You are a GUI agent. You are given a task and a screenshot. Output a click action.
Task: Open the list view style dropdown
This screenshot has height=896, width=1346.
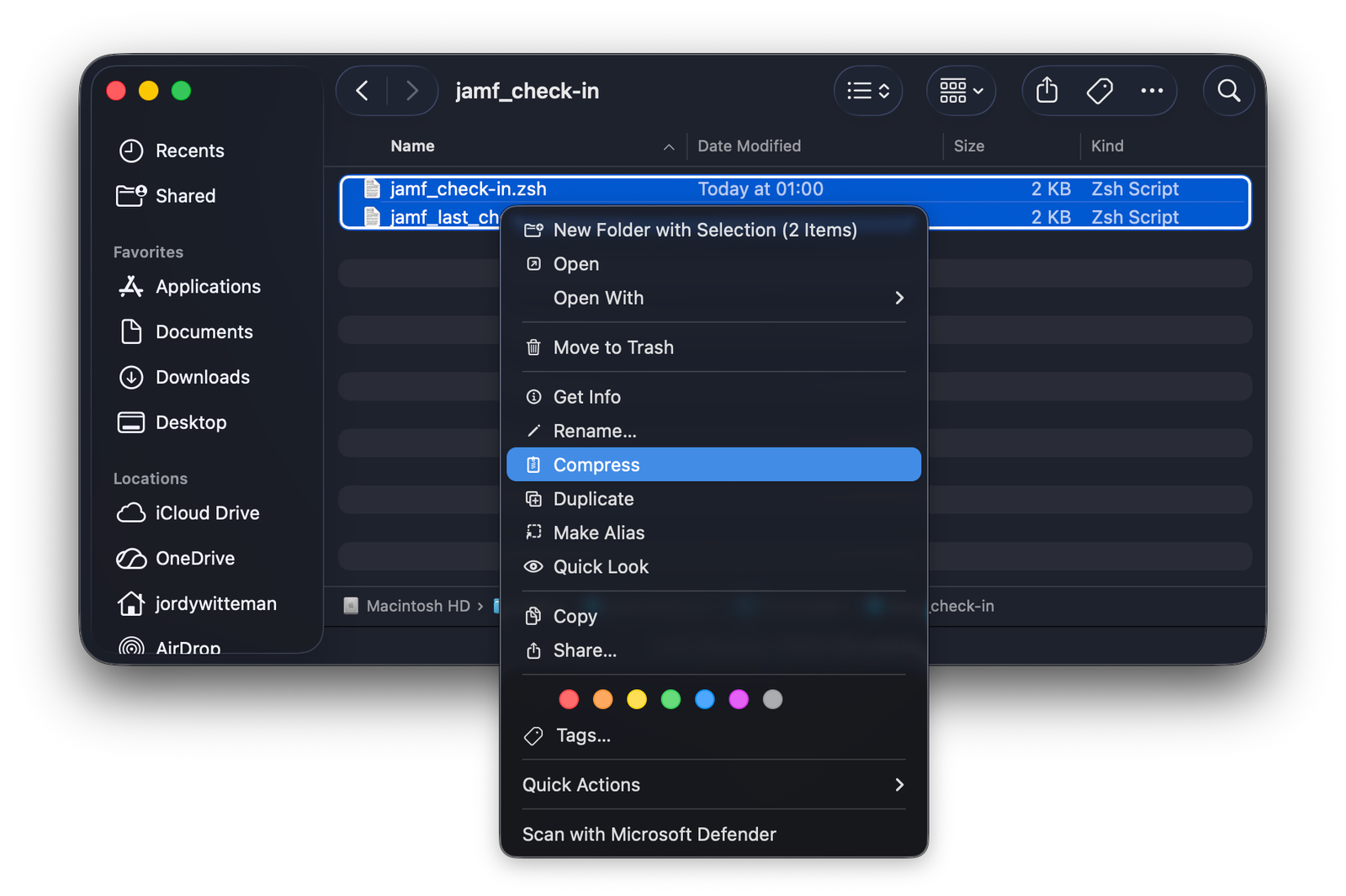point(868,91)
